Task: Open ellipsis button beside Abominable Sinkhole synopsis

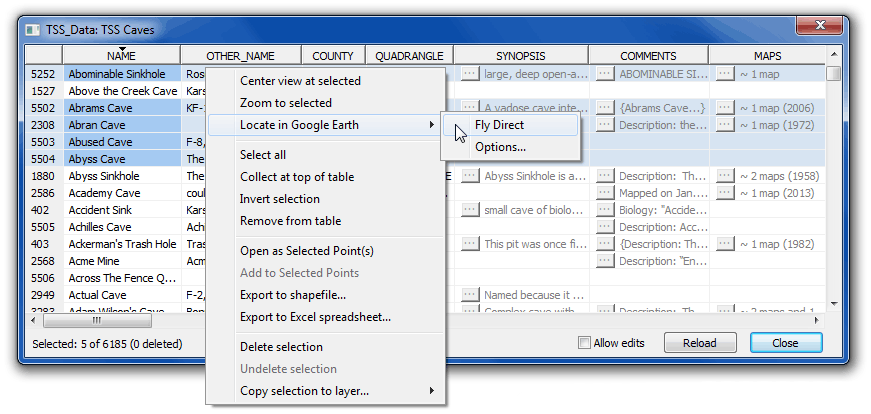Action: 470,74
